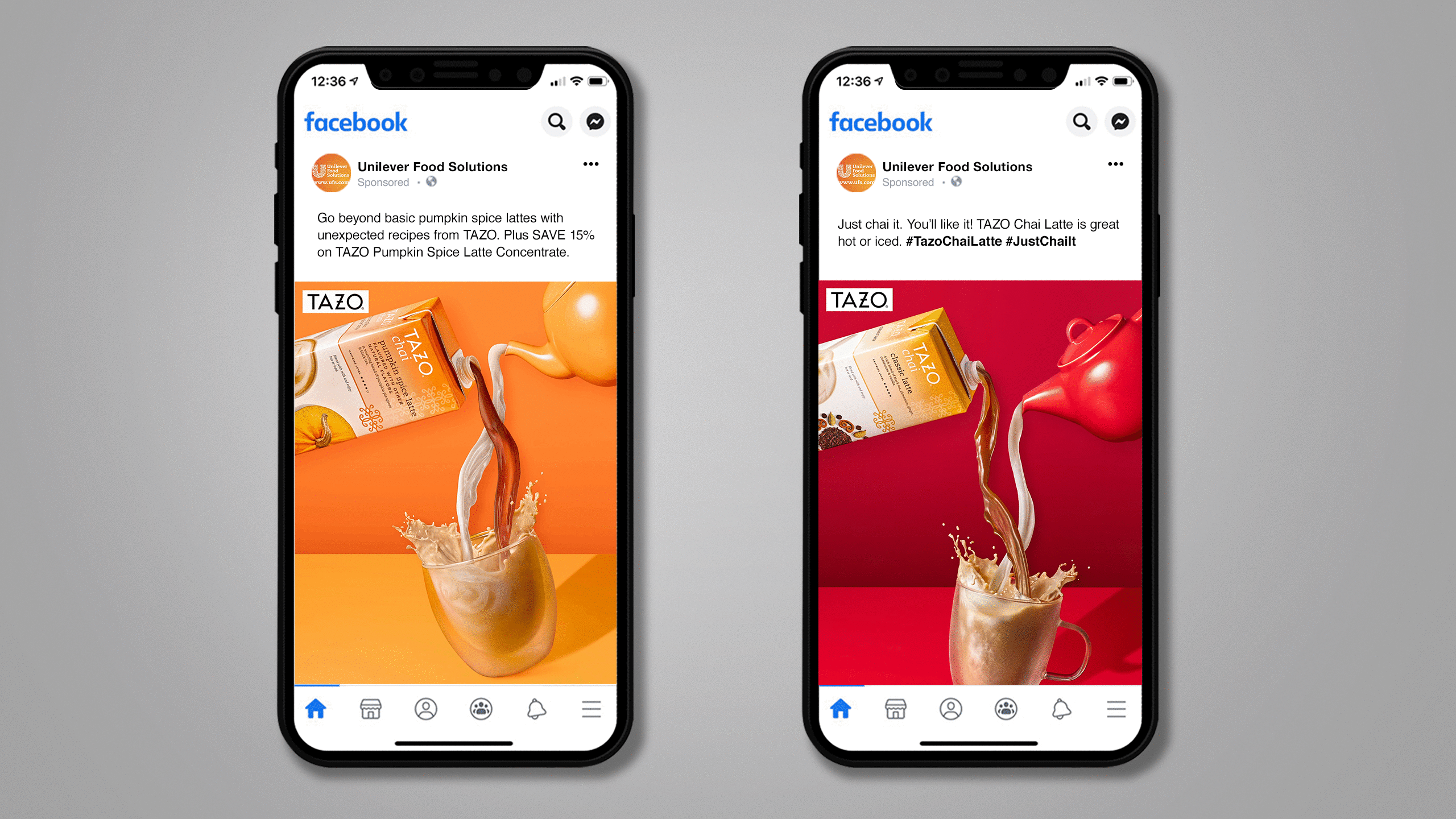
Task: Tap the Marketplace icon on left phone
Action: tap(370, 710)
